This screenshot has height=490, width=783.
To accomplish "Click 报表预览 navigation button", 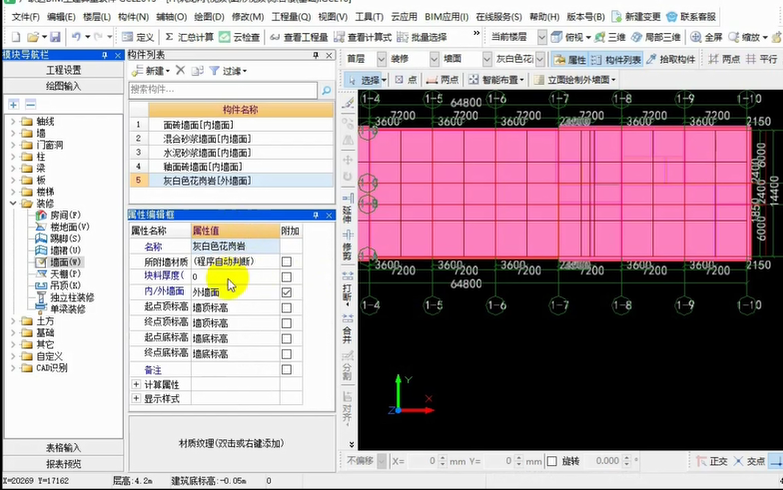I will tap(63, 464).
